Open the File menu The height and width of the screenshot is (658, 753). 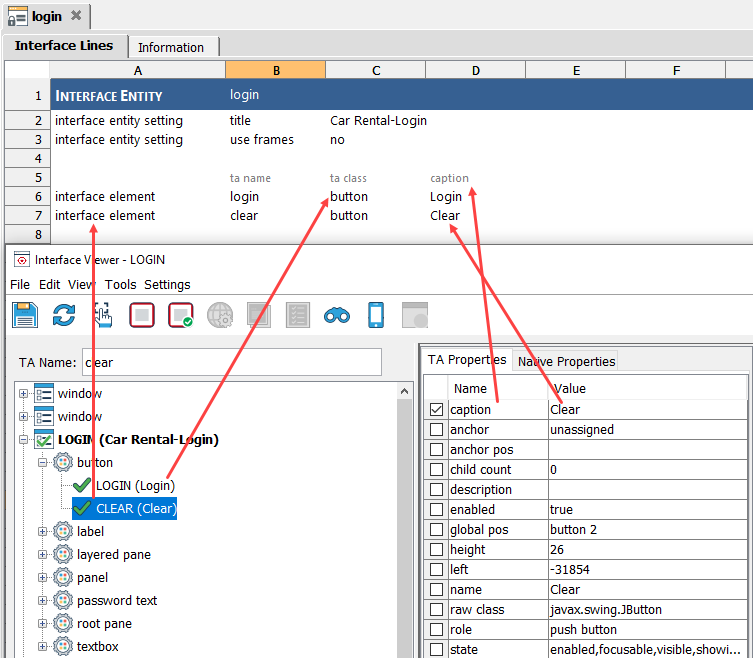20,284
